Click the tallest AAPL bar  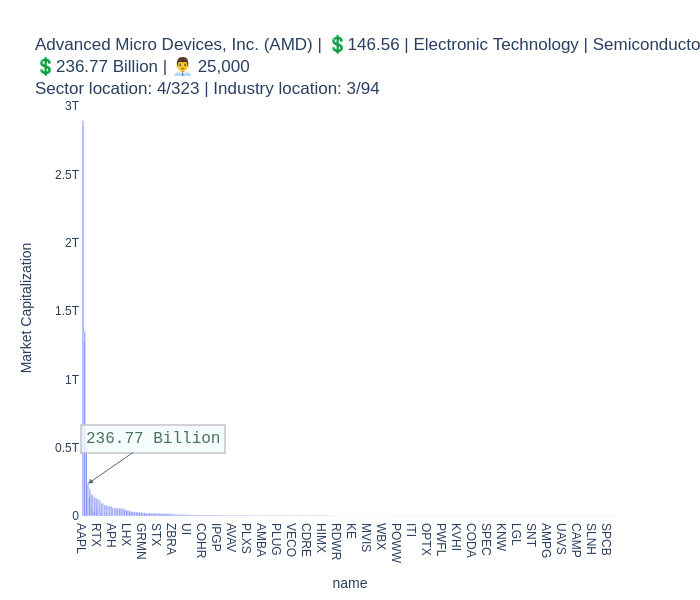coord(83,318)
